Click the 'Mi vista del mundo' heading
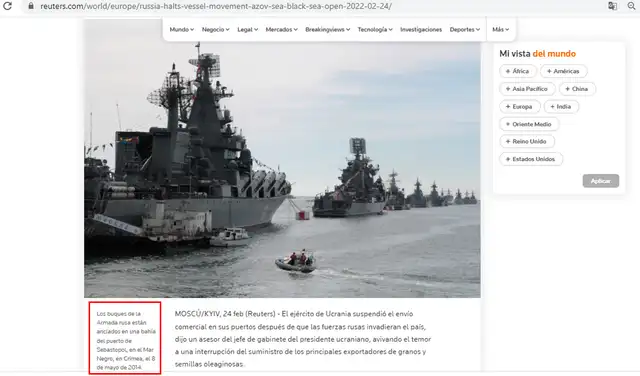 [538, 53]
